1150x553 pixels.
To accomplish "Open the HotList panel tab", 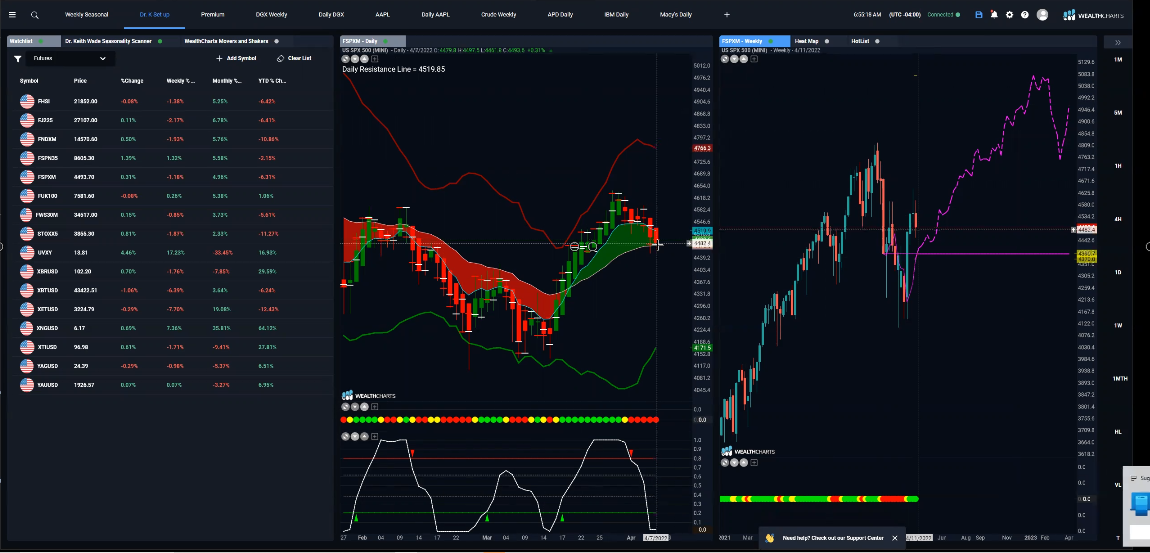I will (860, 41).
